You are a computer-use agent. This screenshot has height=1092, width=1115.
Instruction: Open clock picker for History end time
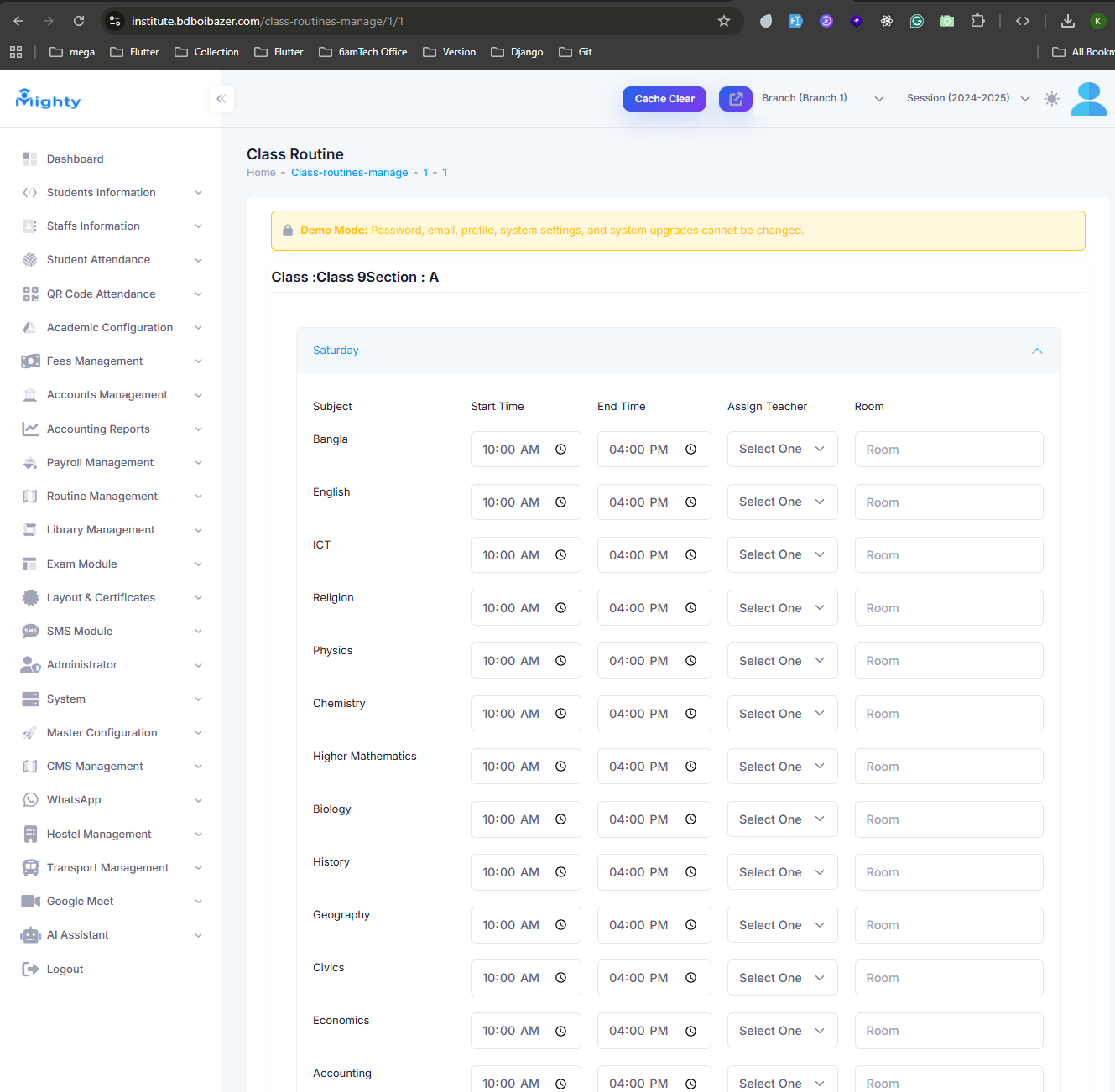(x=691, y=872)
